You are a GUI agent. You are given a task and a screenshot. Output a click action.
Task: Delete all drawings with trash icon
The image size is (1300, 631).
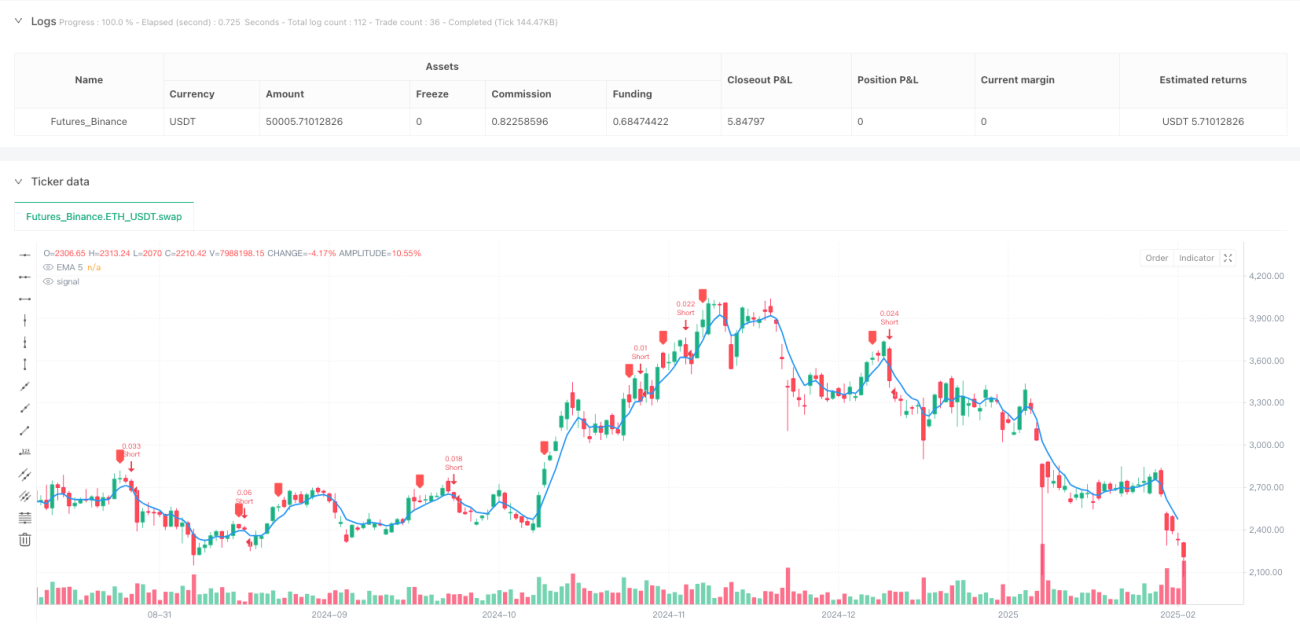click(25, 540)
